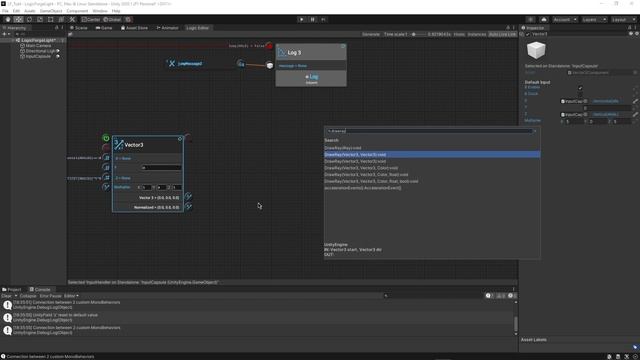This screenshot has height=360, width=640.
Task: Click the Generate button in Logic Editor
Action: tap(371, 34)
